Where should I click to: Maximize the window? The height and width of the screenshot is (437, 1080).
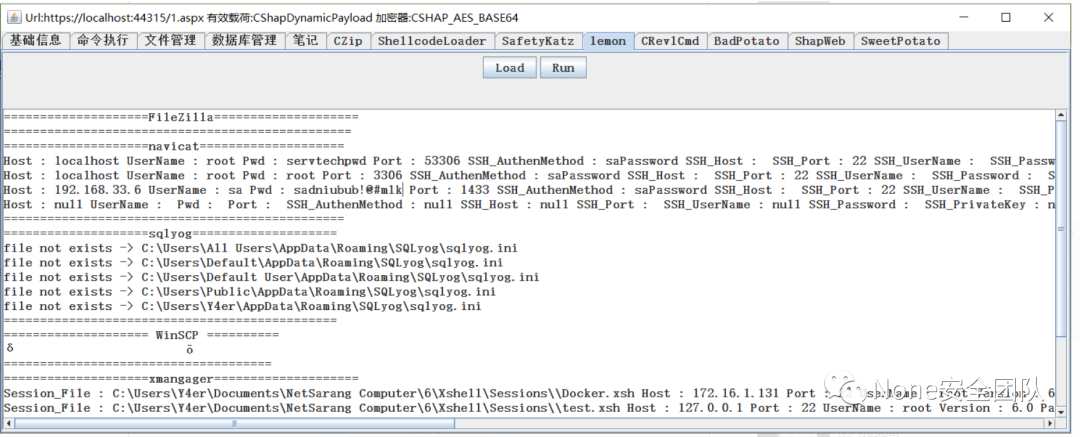pos(1006,17)
